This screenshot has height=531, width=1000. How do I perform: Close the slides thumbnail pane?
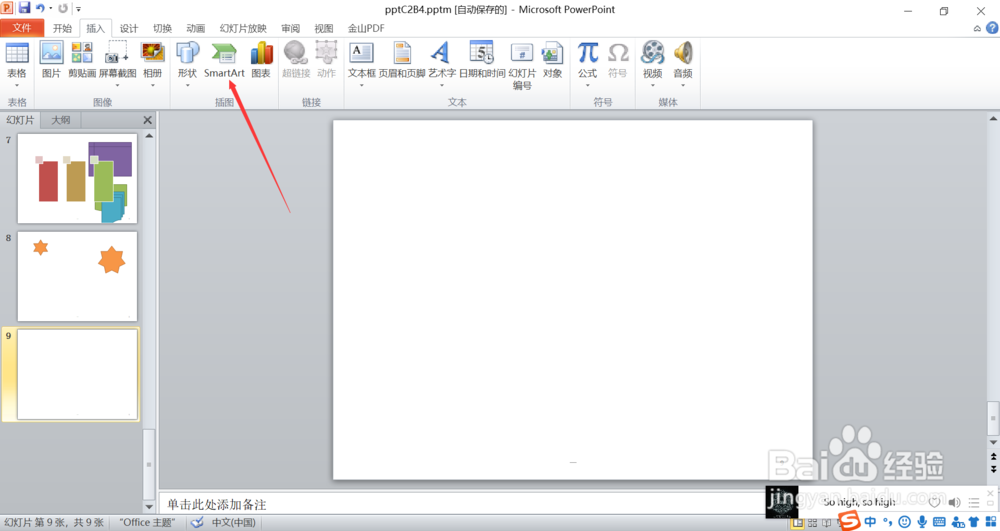click(147, 120)
